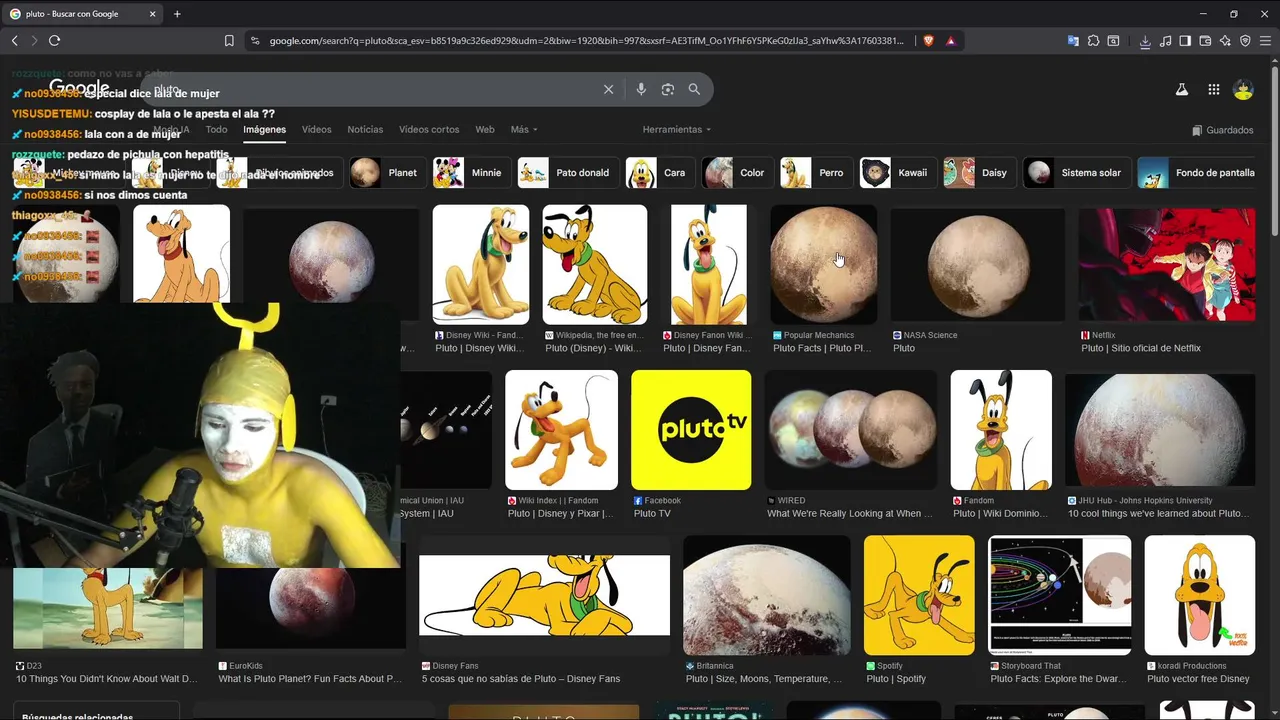Viewport: 1280px width, 720px height.
Task: Open WIRED three-Pluto comparison image
Action: coord(851,430)
